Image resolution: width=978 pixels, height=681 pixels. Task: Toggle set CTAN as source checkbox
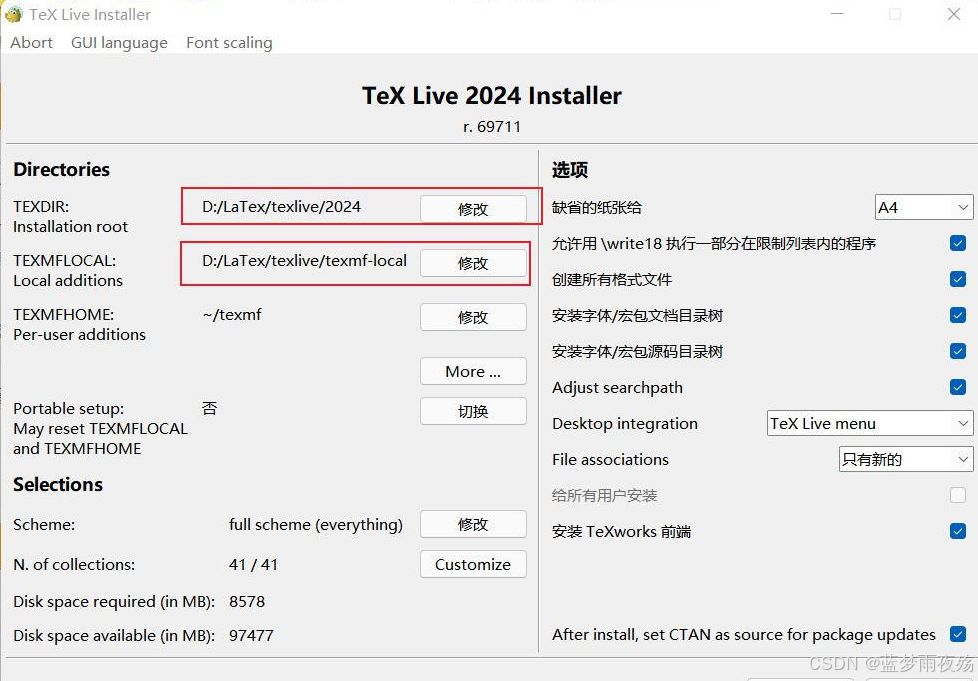pos(958,634)
